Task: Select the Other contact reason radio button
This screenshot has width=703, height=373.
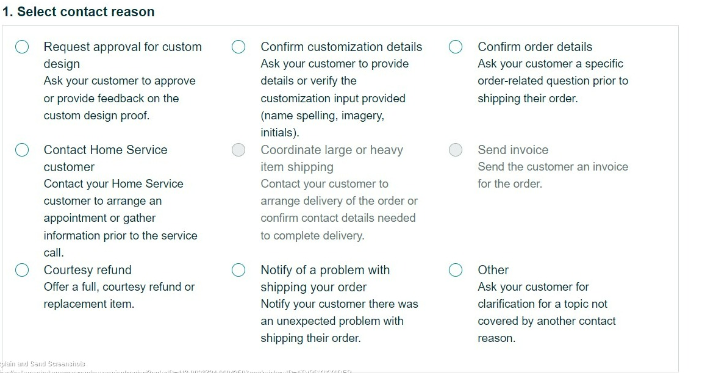Action: (x=456, y=270)
